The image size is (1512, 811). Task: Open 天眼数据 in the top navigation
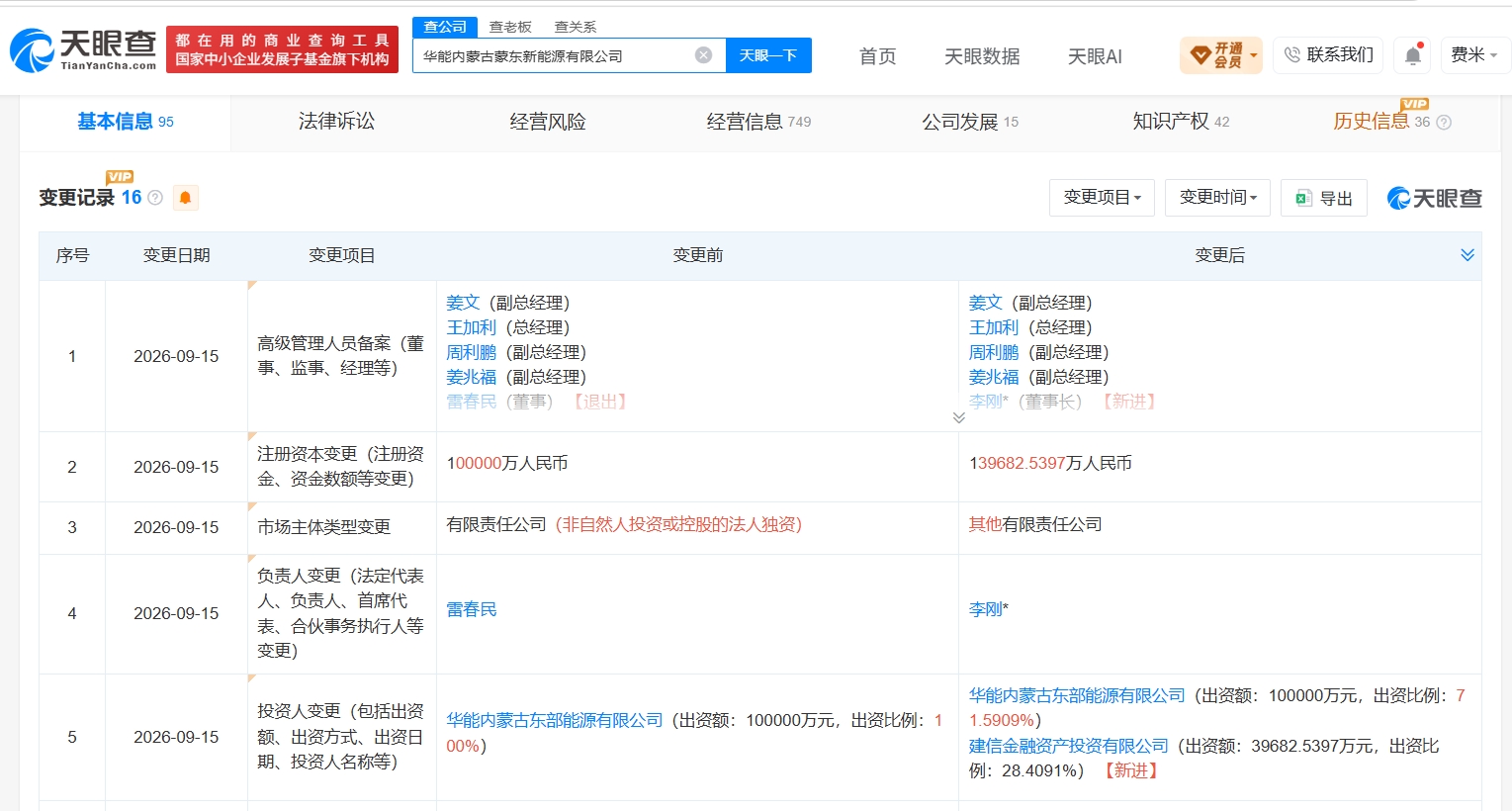(x=982, y=56)
